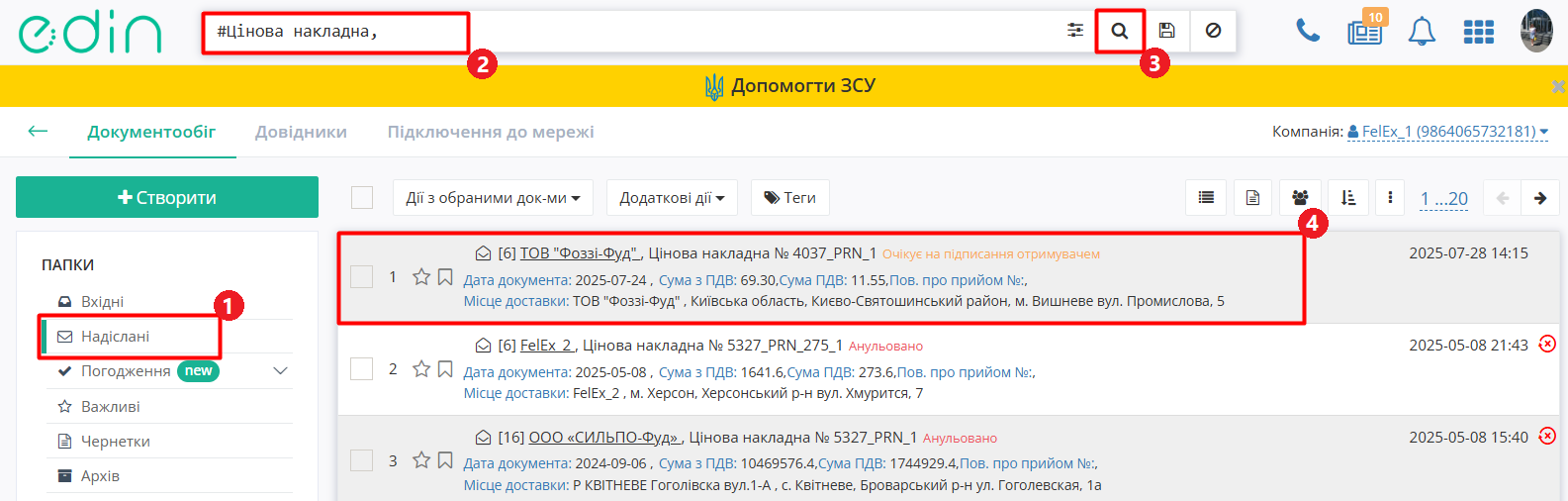Screen dimensions: 1568x501
Task: Check the FelEx_2 row checkbox
Action: [x=362, y=369]
